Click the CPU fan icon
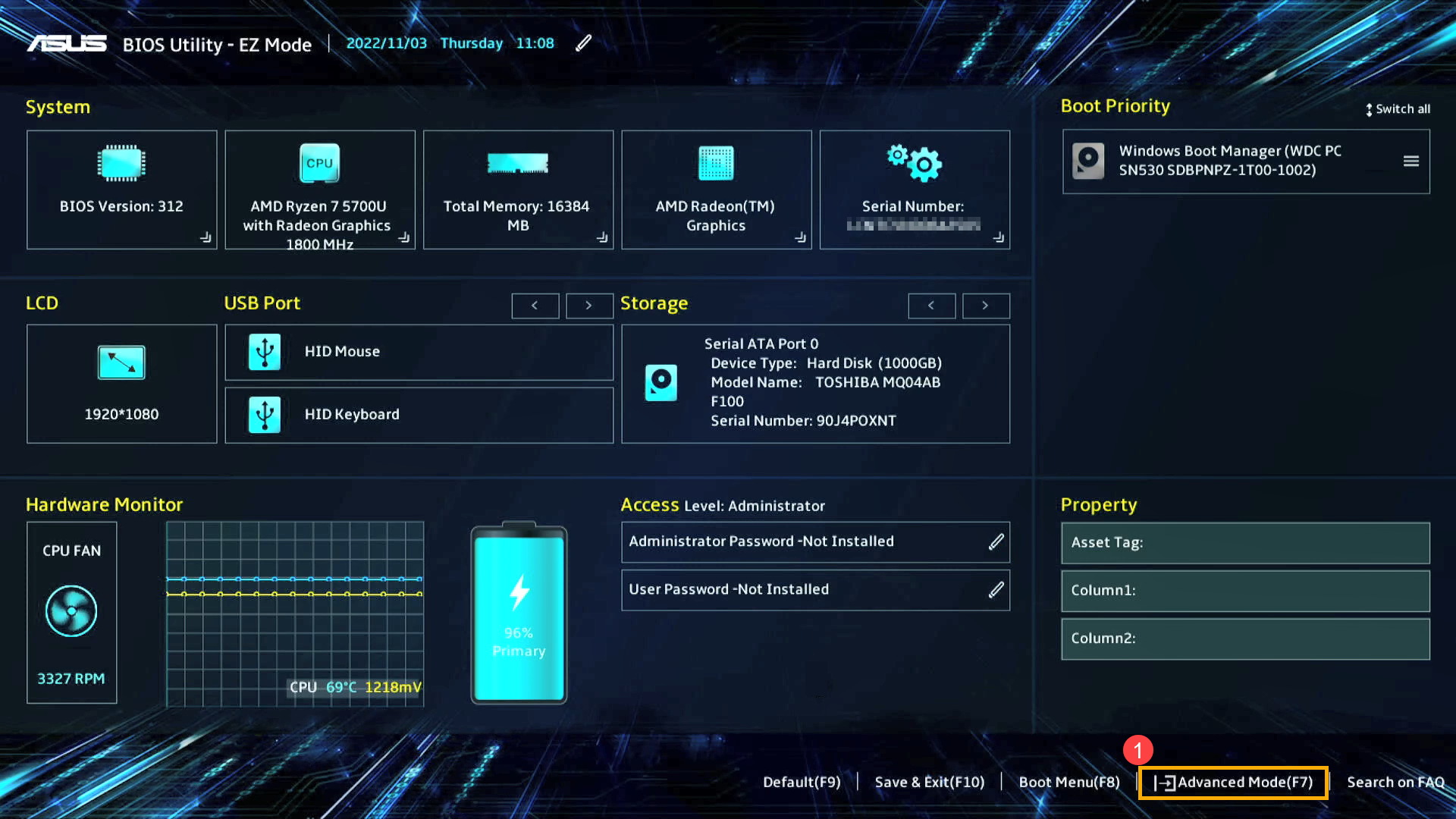 tap(71, 610)
